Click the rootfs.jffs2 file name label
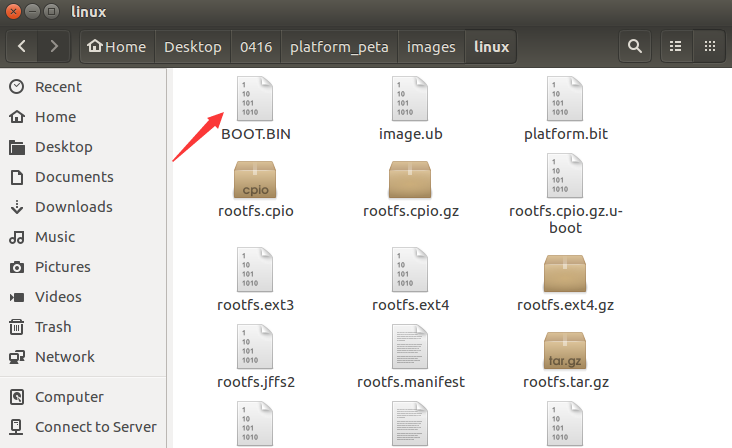Viewport: 732px width, 448px height. click(256, 382)
